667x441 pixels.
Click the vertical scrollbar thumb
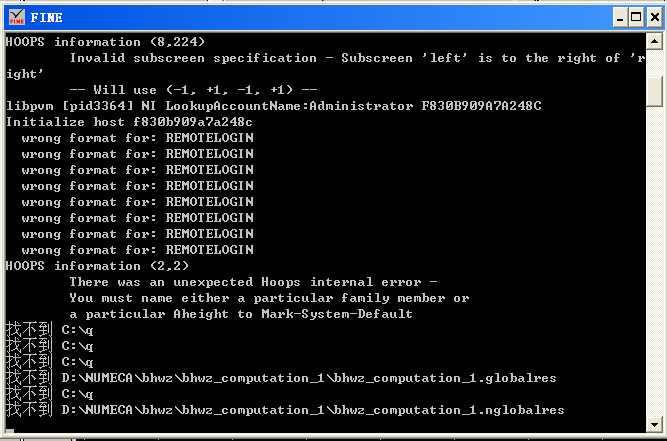coord(655,89)
